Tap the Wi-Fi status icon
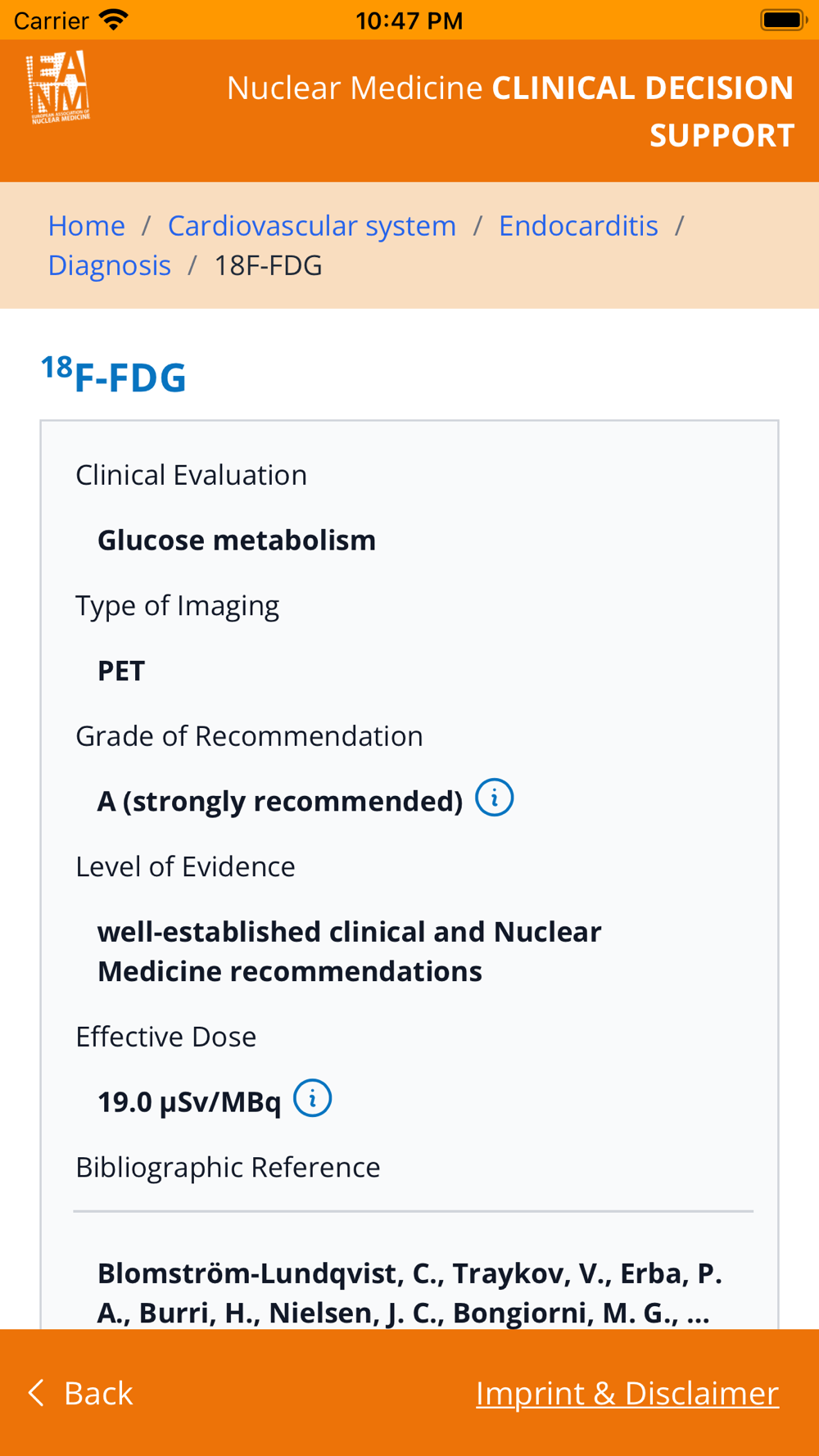This screenshot has width=819, height=1456. click(114, 20)
